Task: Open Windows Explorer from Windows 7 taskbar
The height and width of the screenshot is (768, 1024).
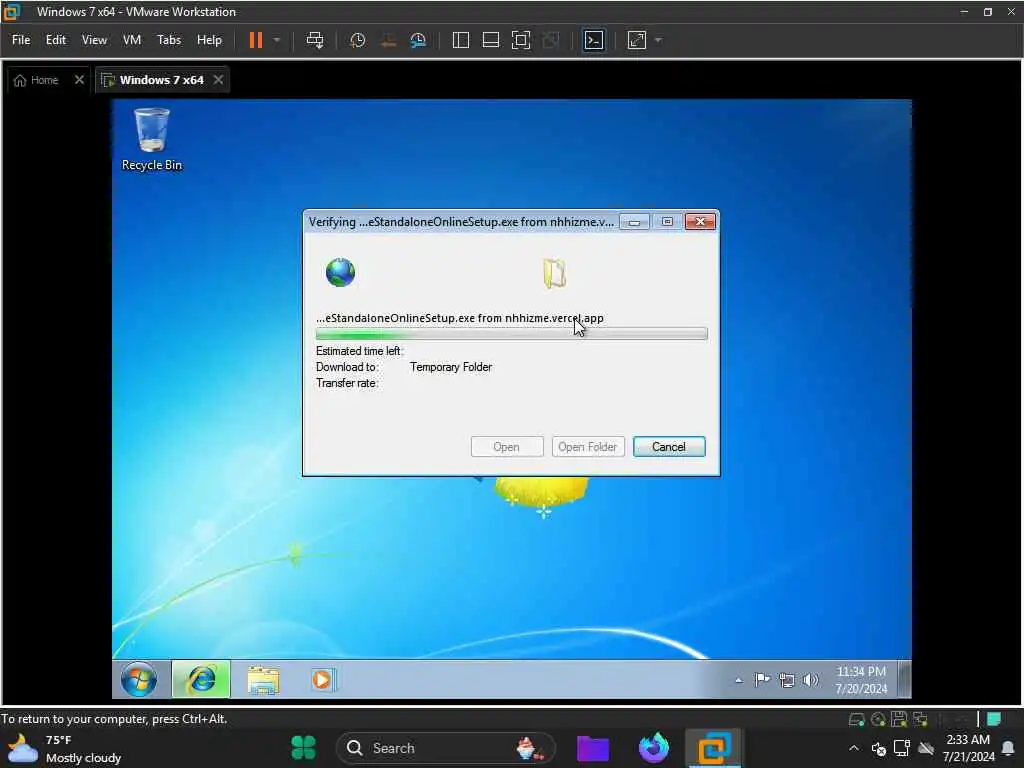Action: (263, 680)
